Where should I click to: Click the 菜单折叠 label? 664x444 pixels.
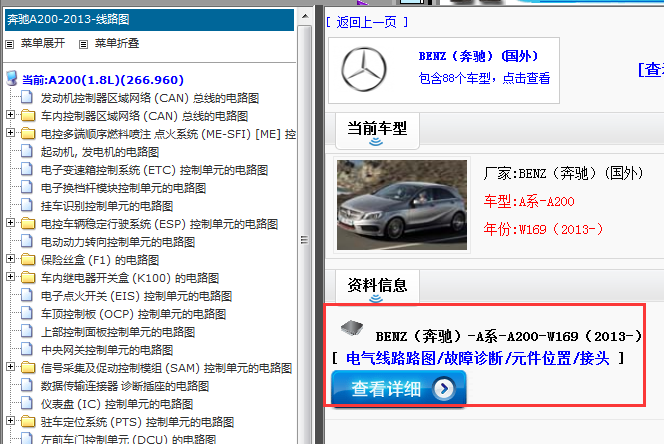117,43
